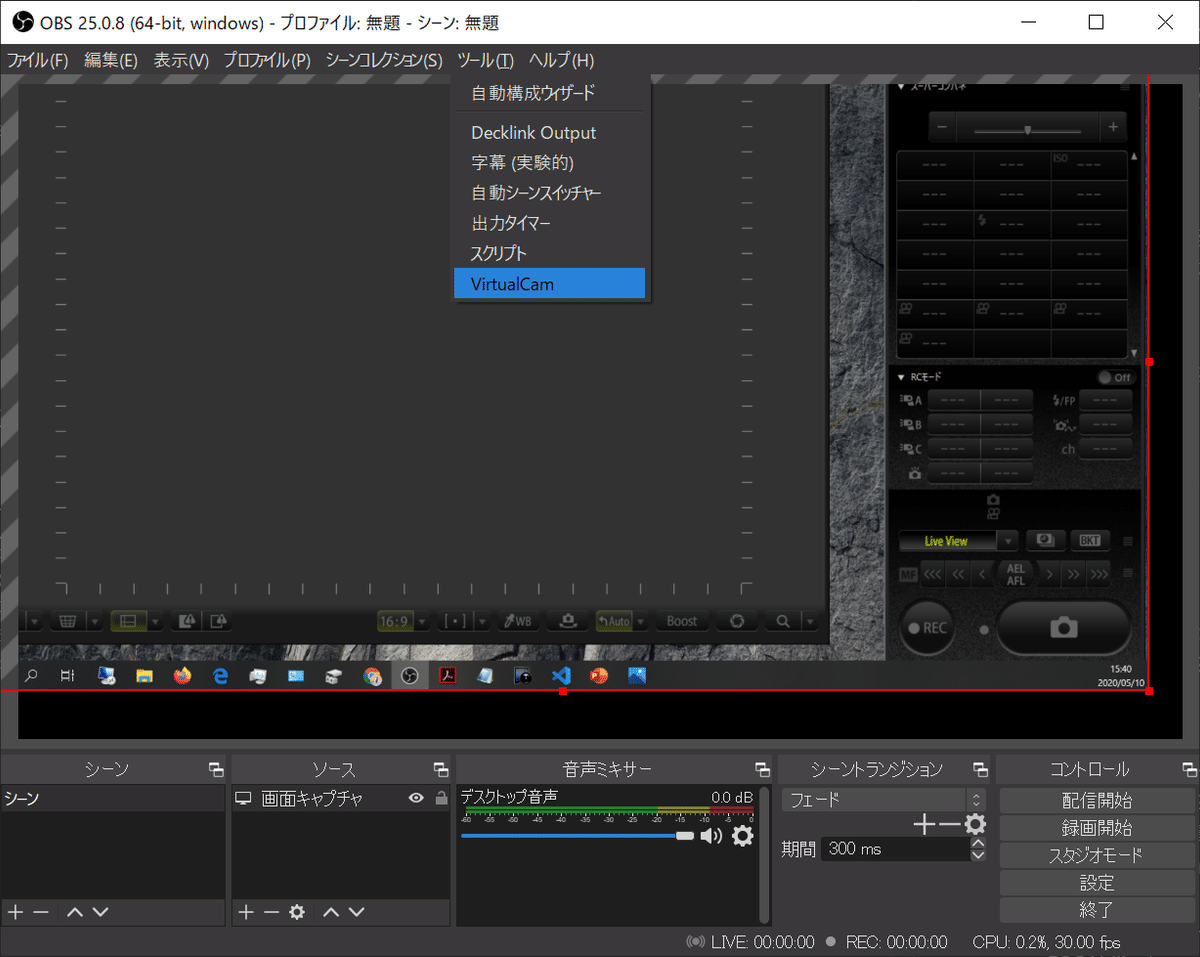Click the OBS icon in the captured taskbar
This screenshot has height=957, width=1200.
point(409,676)
